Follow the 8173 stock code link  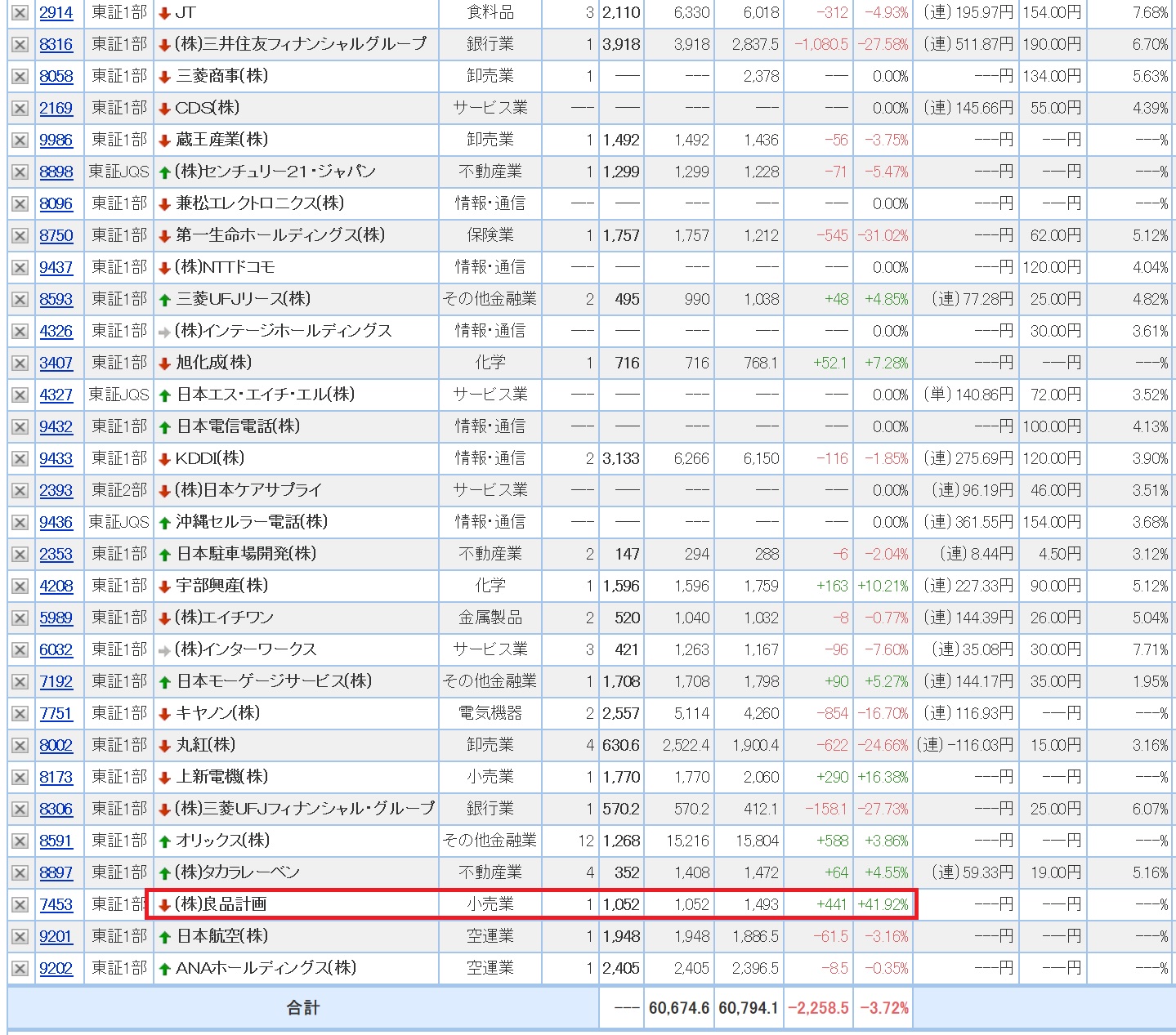(x=56, y=778)
